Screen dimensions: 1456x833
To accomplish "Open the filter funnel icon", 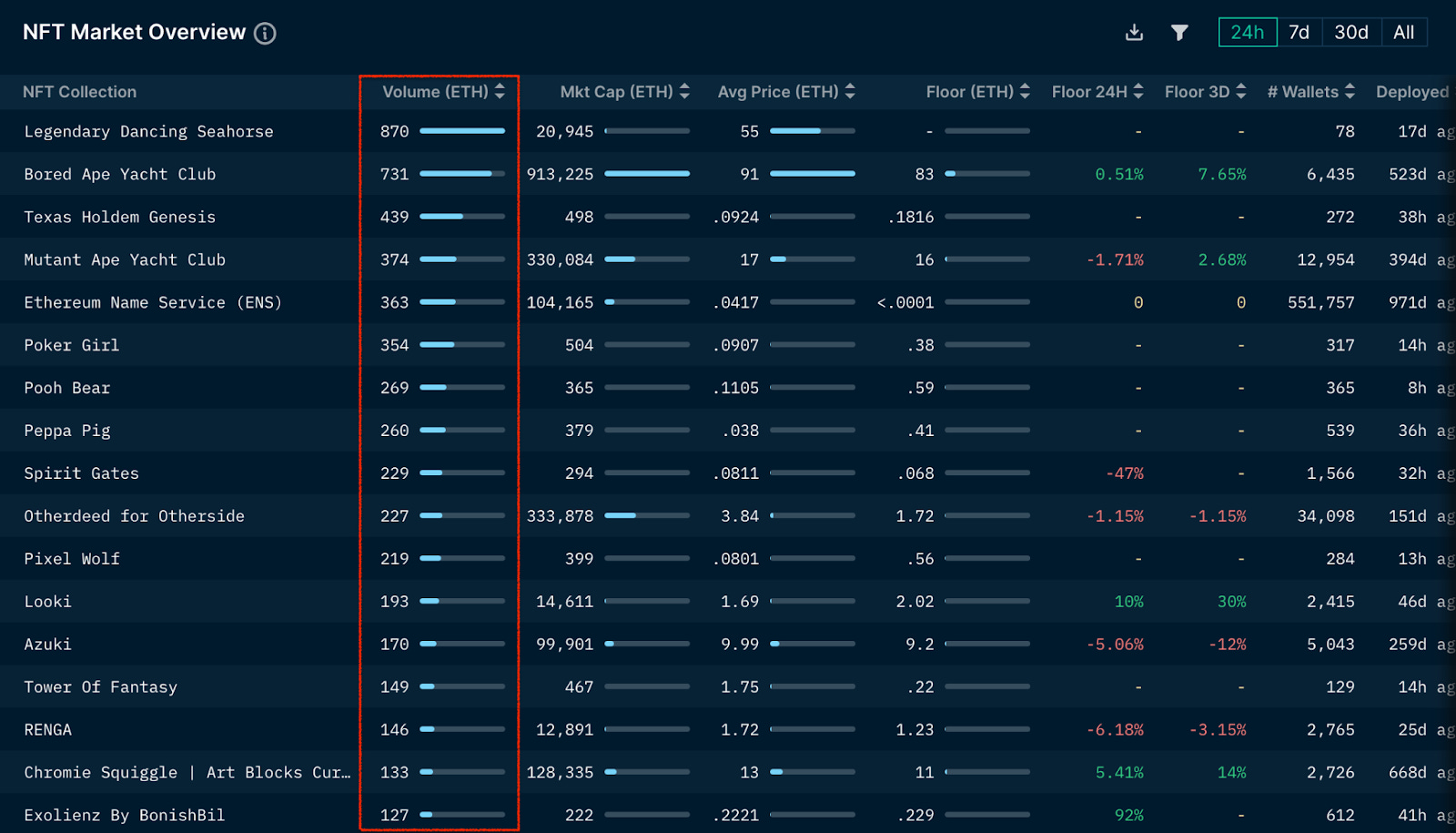I will point(1179,33).
